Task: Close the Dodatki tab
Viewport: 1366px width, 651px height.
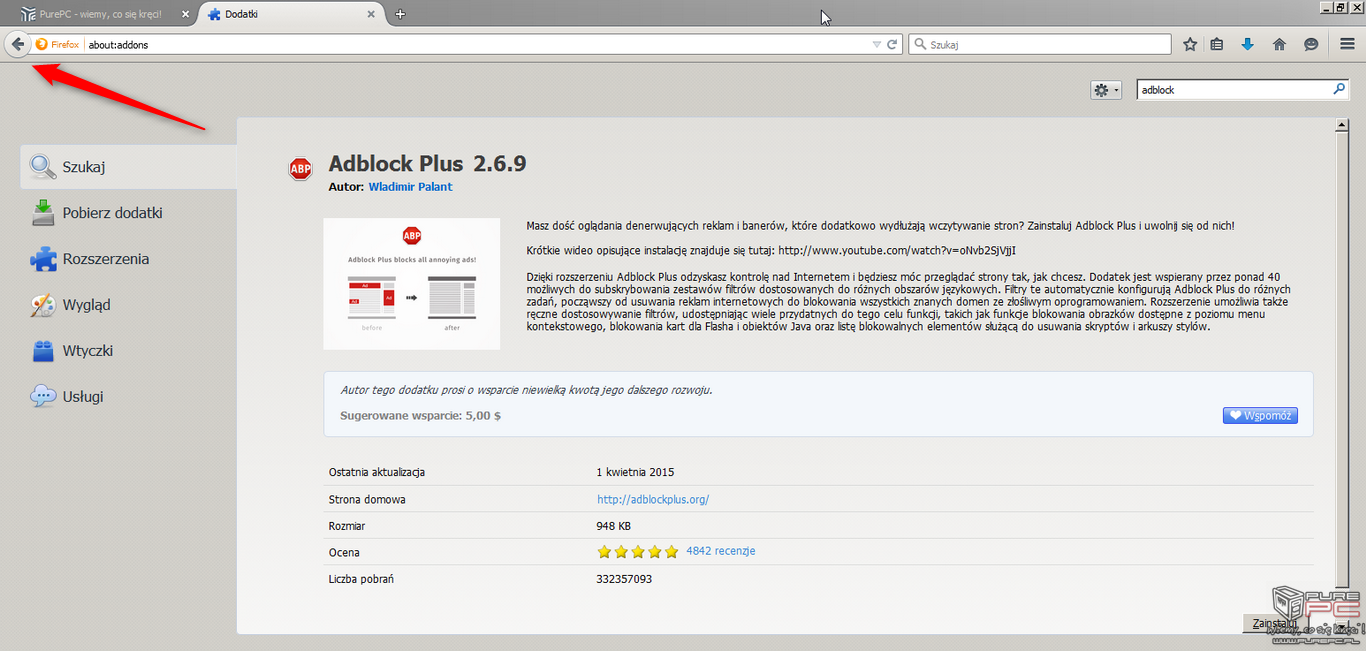Action: click(x=371, y=14)
